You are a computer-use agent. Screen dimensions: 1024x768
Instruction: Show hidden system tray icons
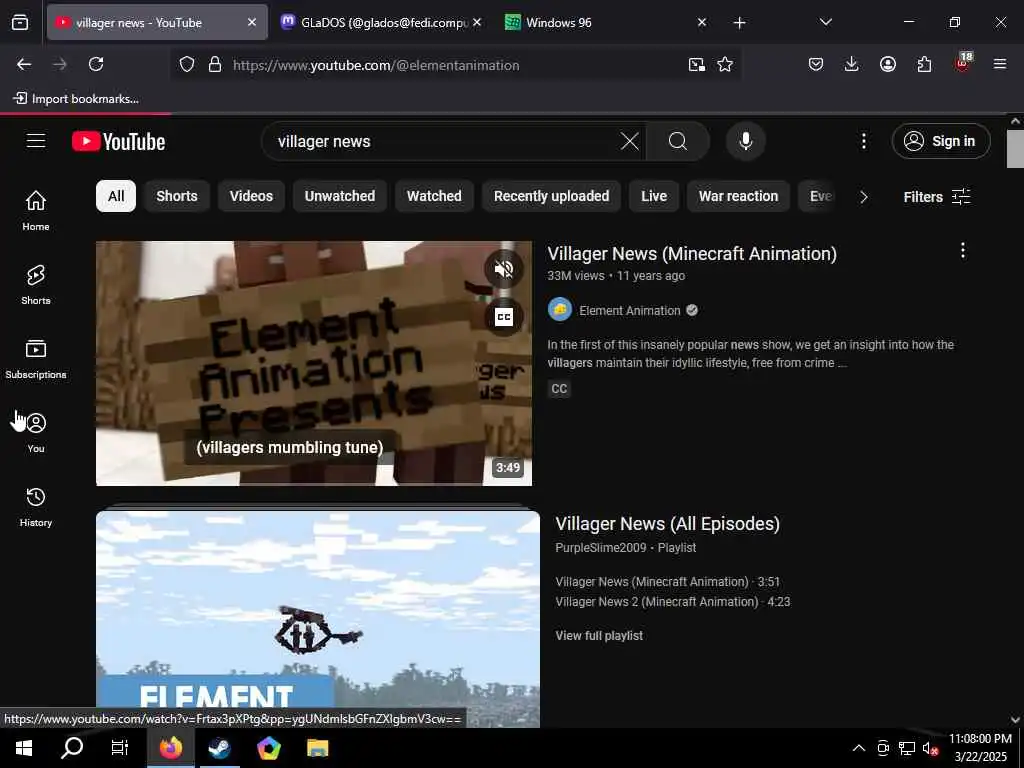pos(859,748)
